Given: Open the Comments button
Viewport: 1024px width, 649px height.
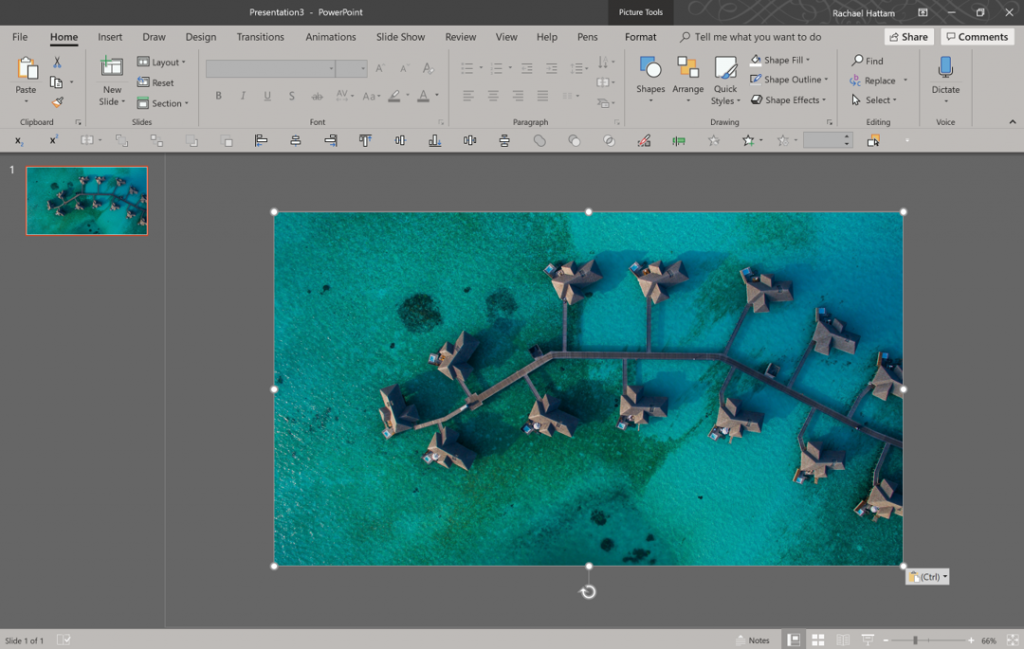Looking at the screenshot, I should (977, 37).
